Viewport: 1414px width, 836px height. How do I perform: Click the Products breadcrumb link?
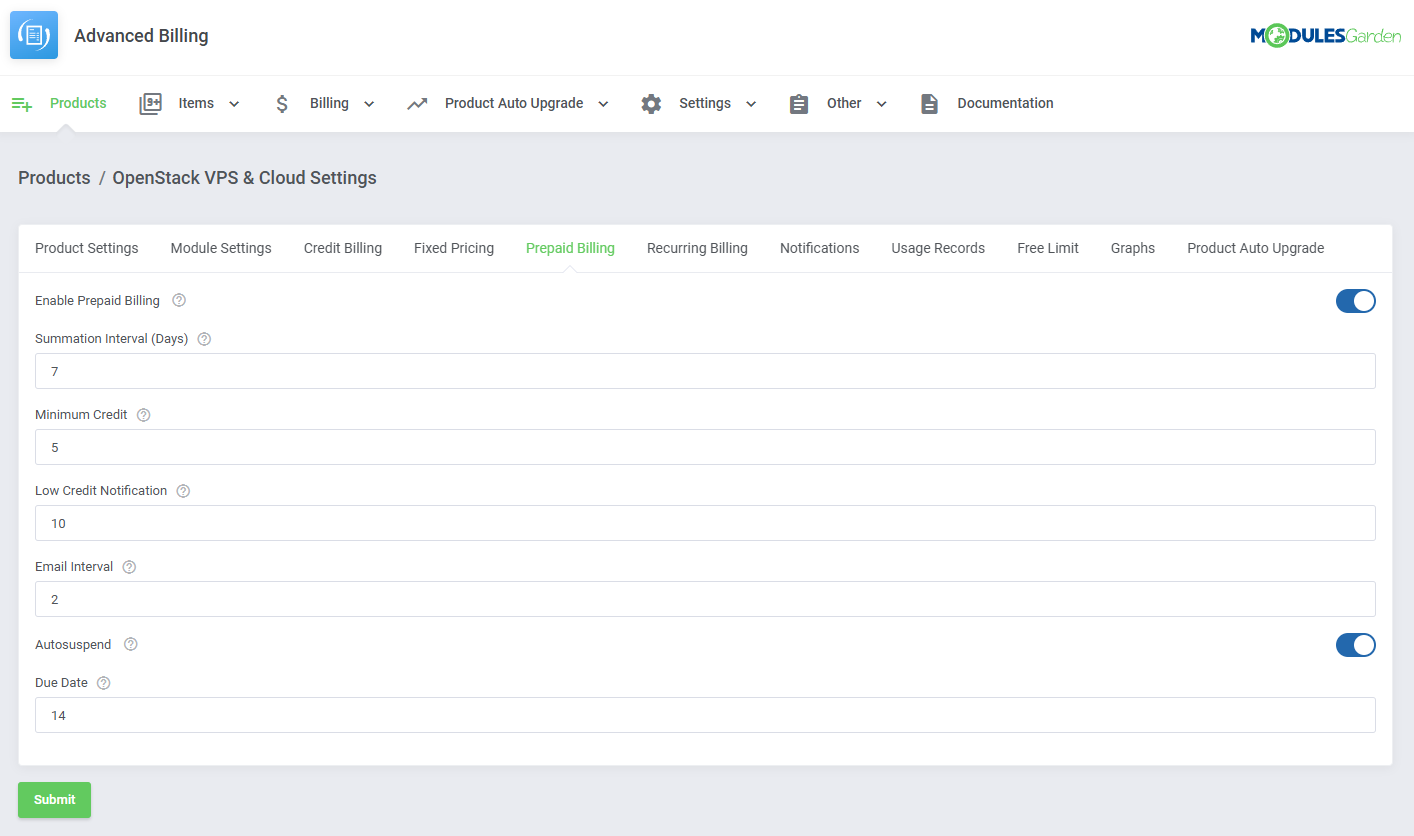pyautogui.click(x=54, y=178)
